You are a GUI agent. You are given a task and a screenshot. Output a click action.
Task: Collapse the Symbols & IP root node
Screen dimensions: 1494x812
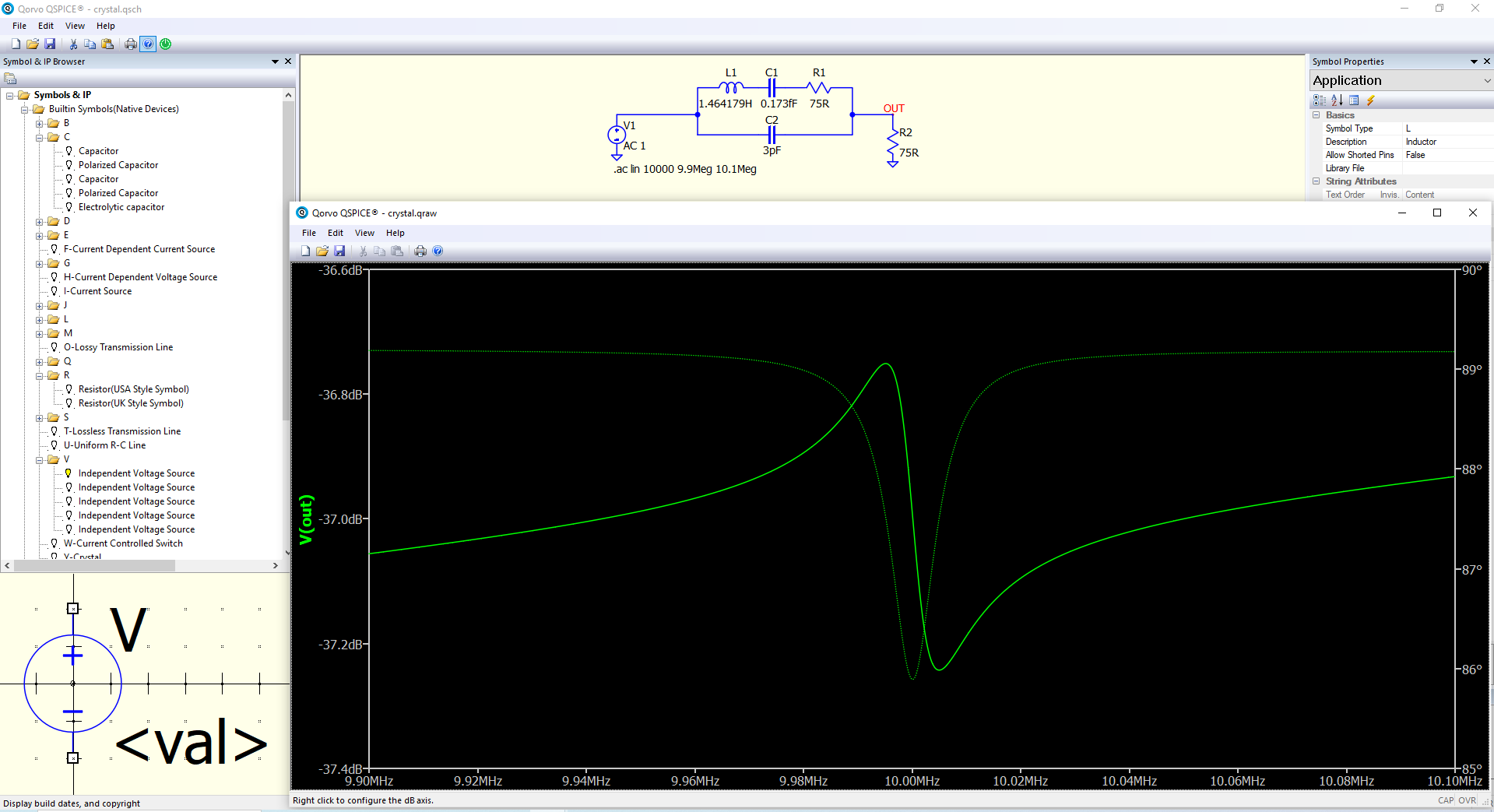pos(10,96)
